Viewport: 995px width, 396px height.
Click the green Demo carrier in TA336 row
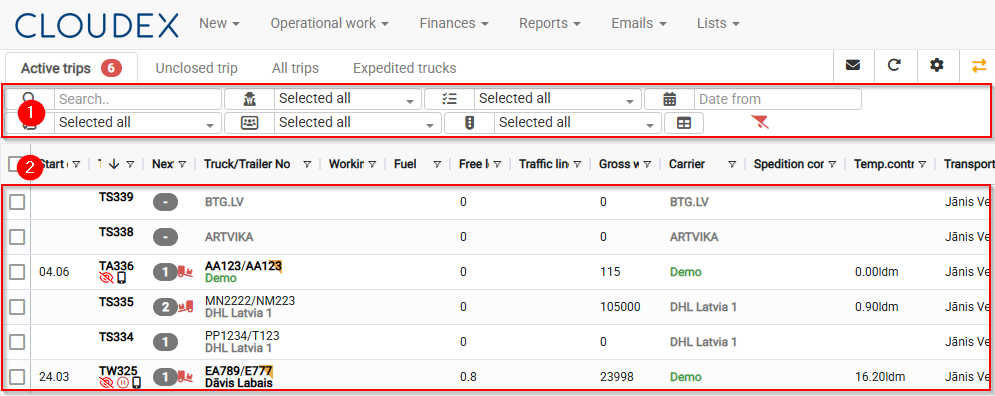(x=686, y=272)
